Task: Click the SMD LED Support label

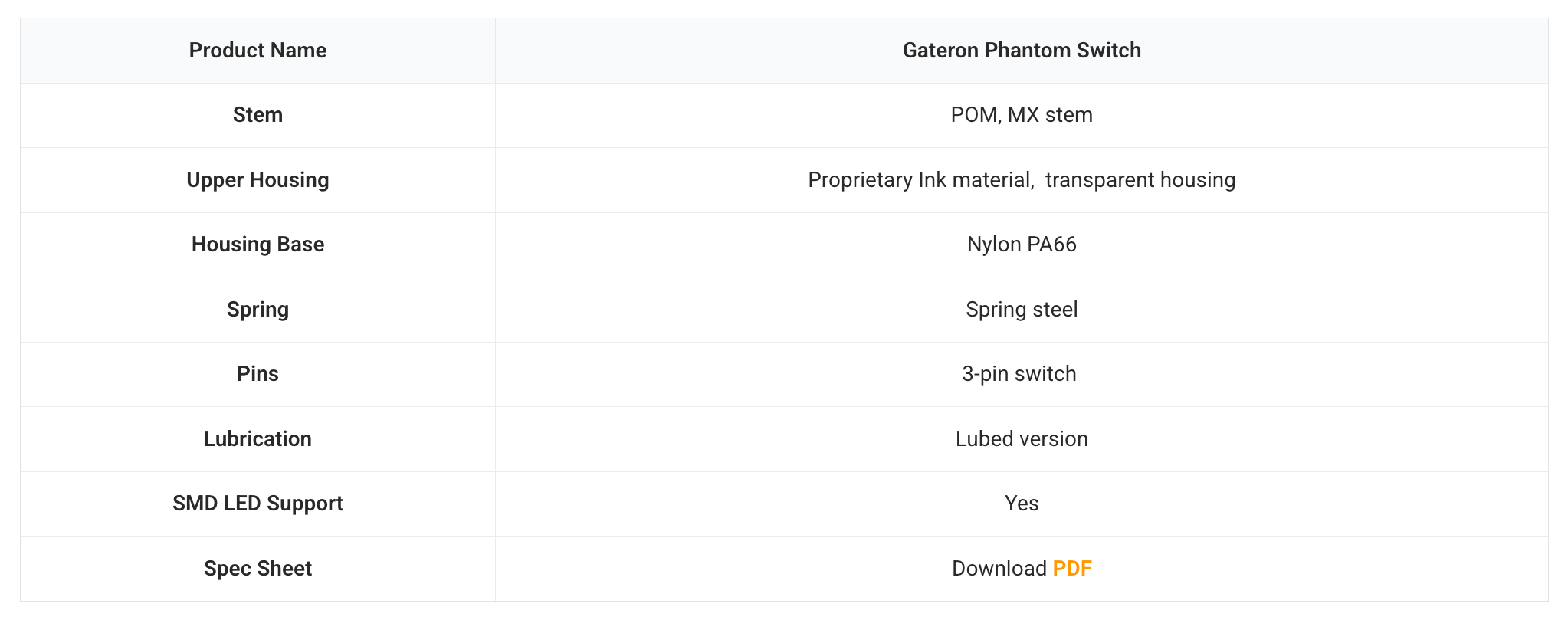Action: pyautogui.click(x=258, y=504)
